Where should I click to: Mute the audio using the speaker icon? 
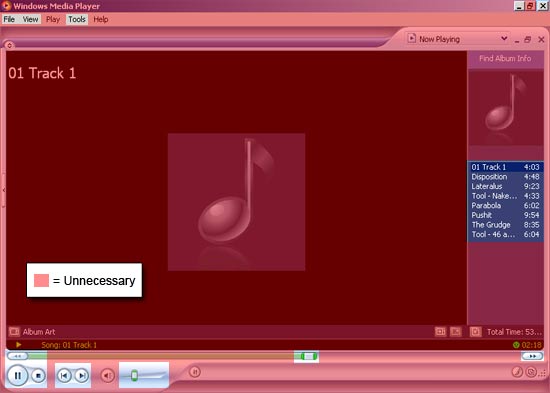point(107,376)
